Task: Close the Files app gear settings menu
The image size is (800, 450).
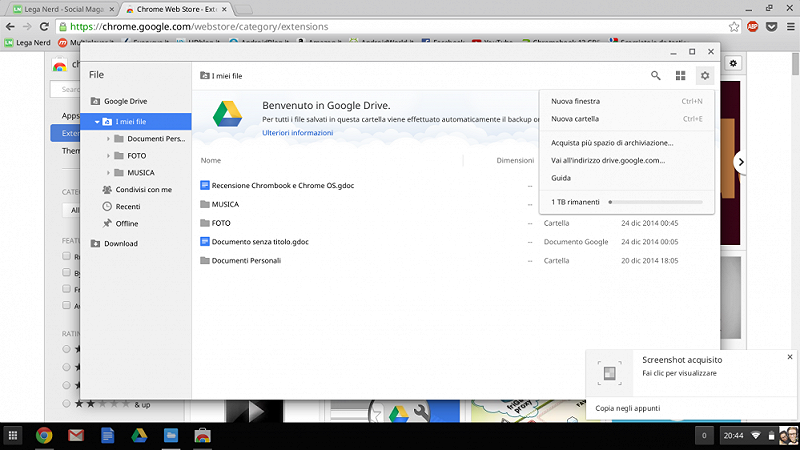Action: [x=705, y=76]
